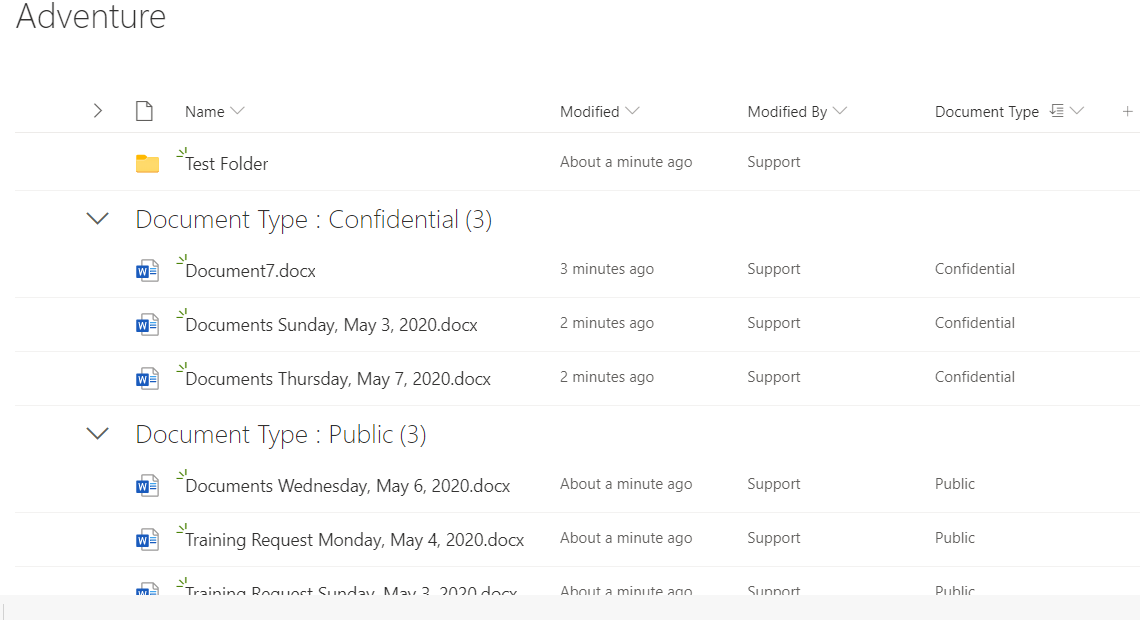This screenshot has width=1140, height=620.
Task: Add a column with the plus icon
Action: click(1127, 111)
